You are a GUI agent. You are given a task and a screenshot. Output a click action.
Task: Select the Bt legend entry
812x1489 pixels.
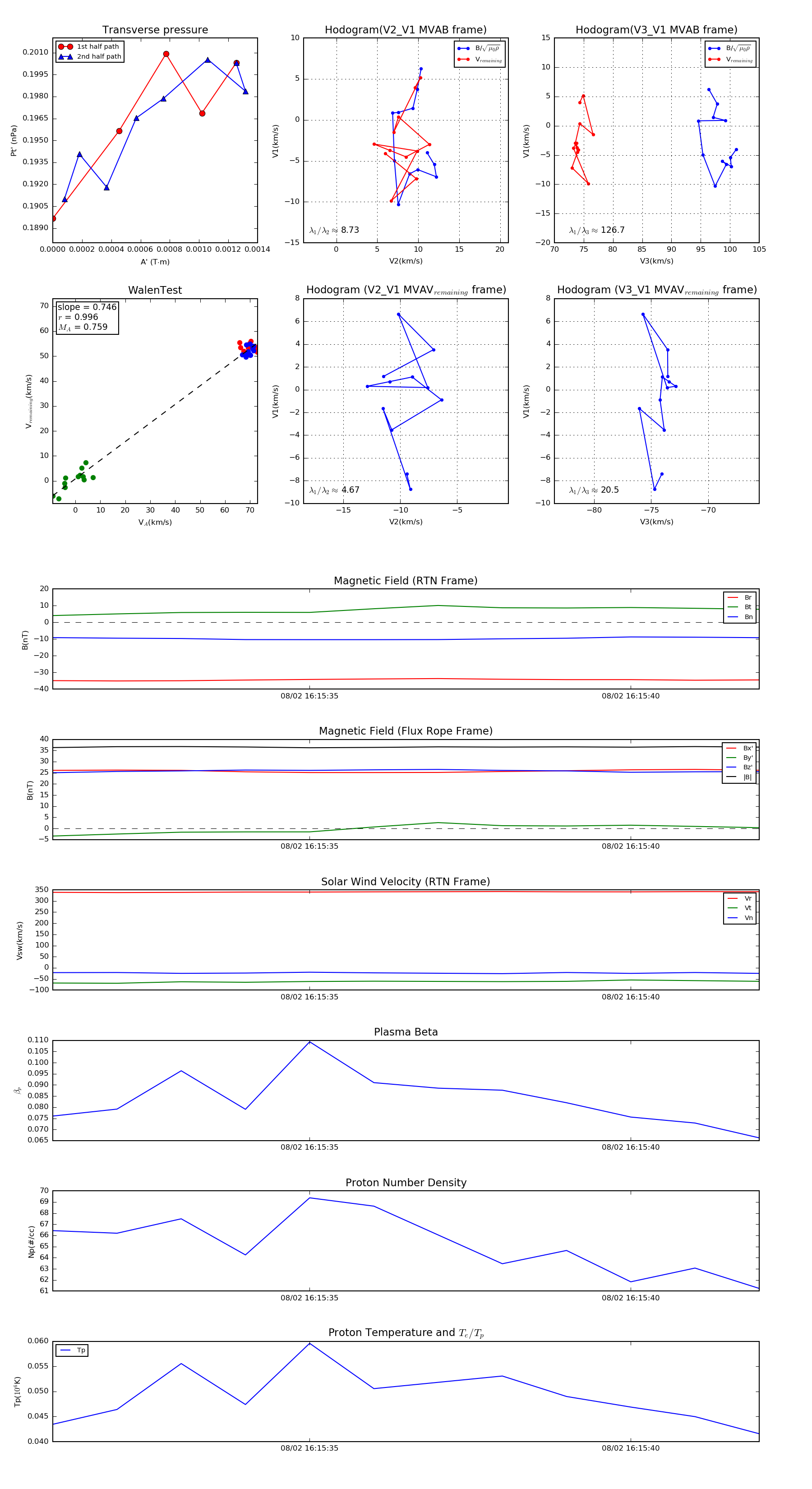tap(740, 607)
